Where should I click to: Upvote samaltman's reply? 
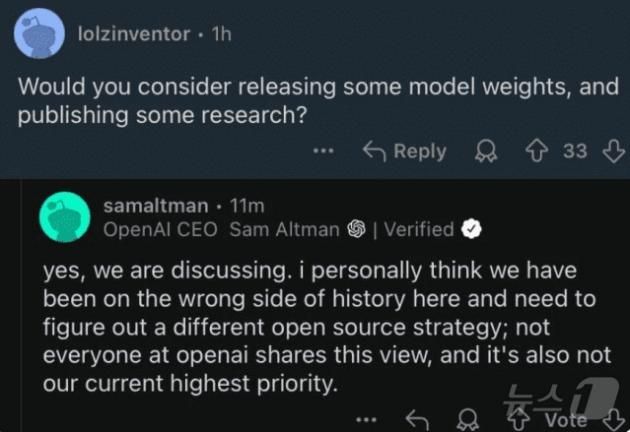pyautogui.click(x=516, y=420)
